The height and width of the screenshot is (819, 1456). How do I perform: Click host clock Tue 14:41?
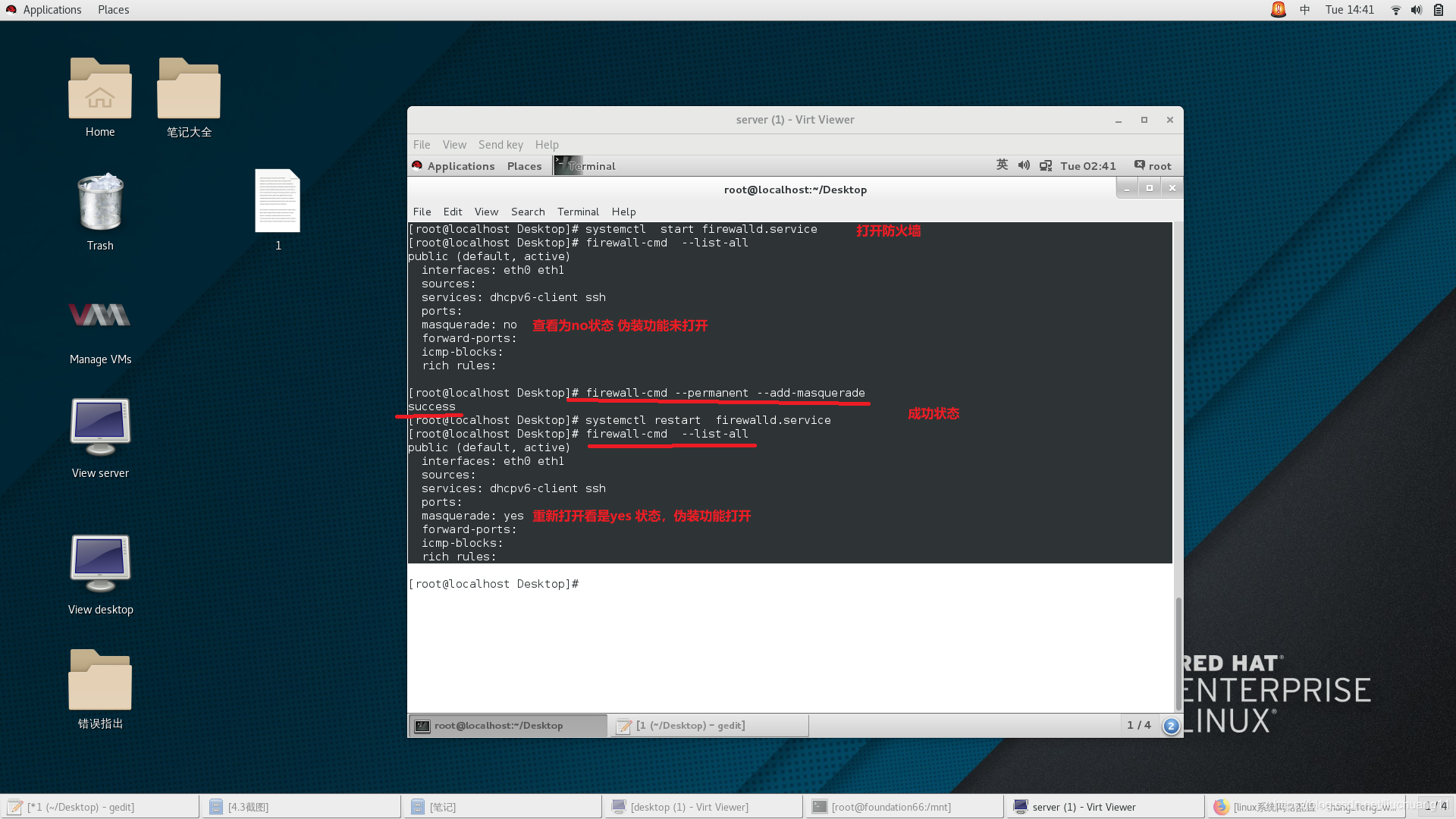[x=1349, y=10]
